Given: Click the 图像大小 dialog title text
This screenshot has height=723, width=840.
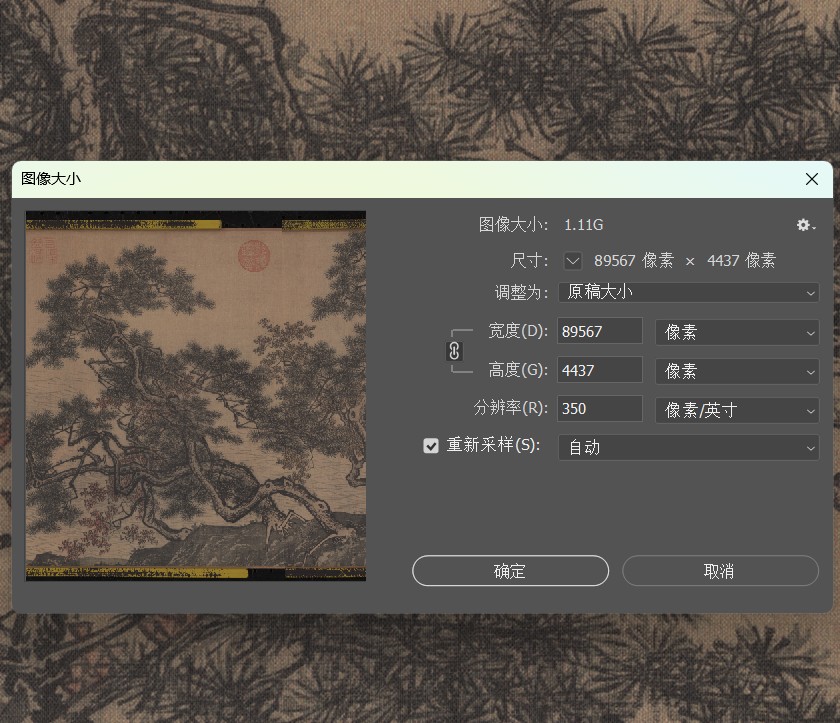Looking at the screenshot, I should tap(51, 179).
